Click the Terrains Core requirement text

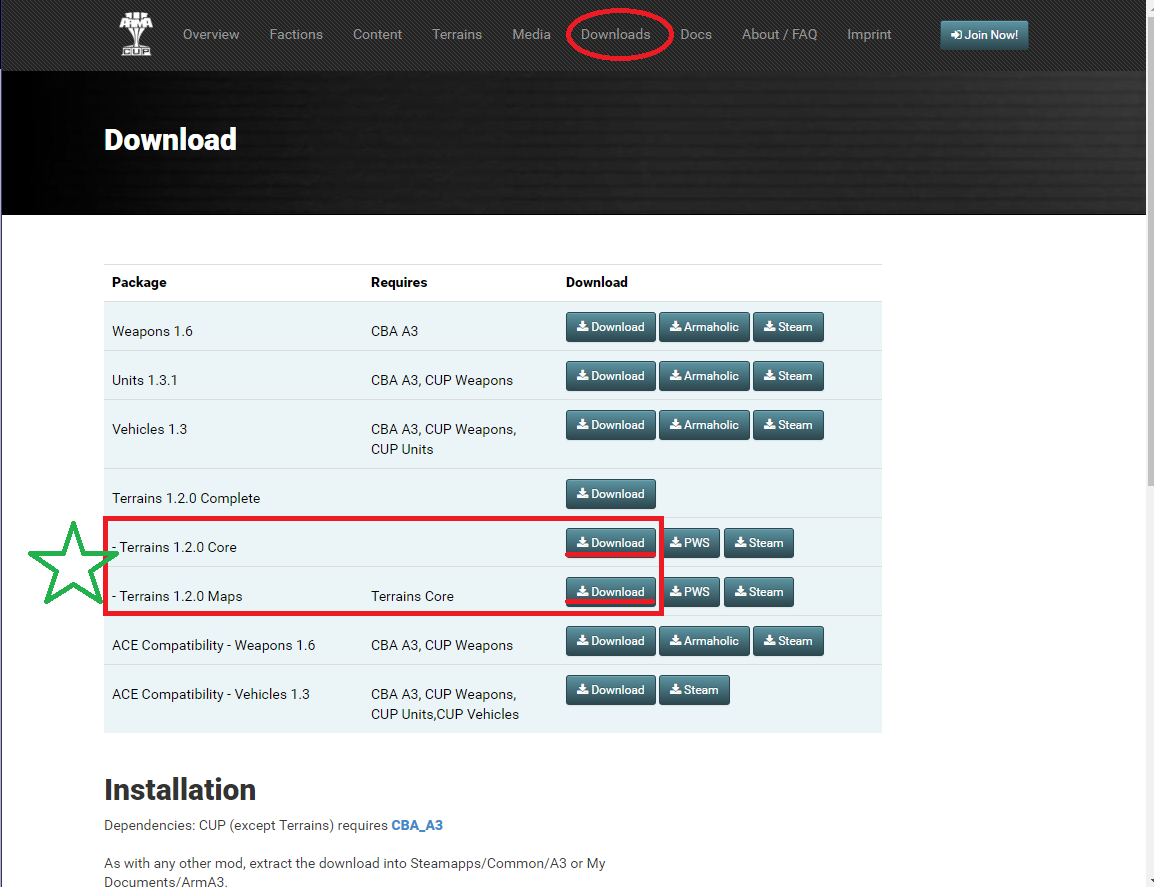coord(412,596)
